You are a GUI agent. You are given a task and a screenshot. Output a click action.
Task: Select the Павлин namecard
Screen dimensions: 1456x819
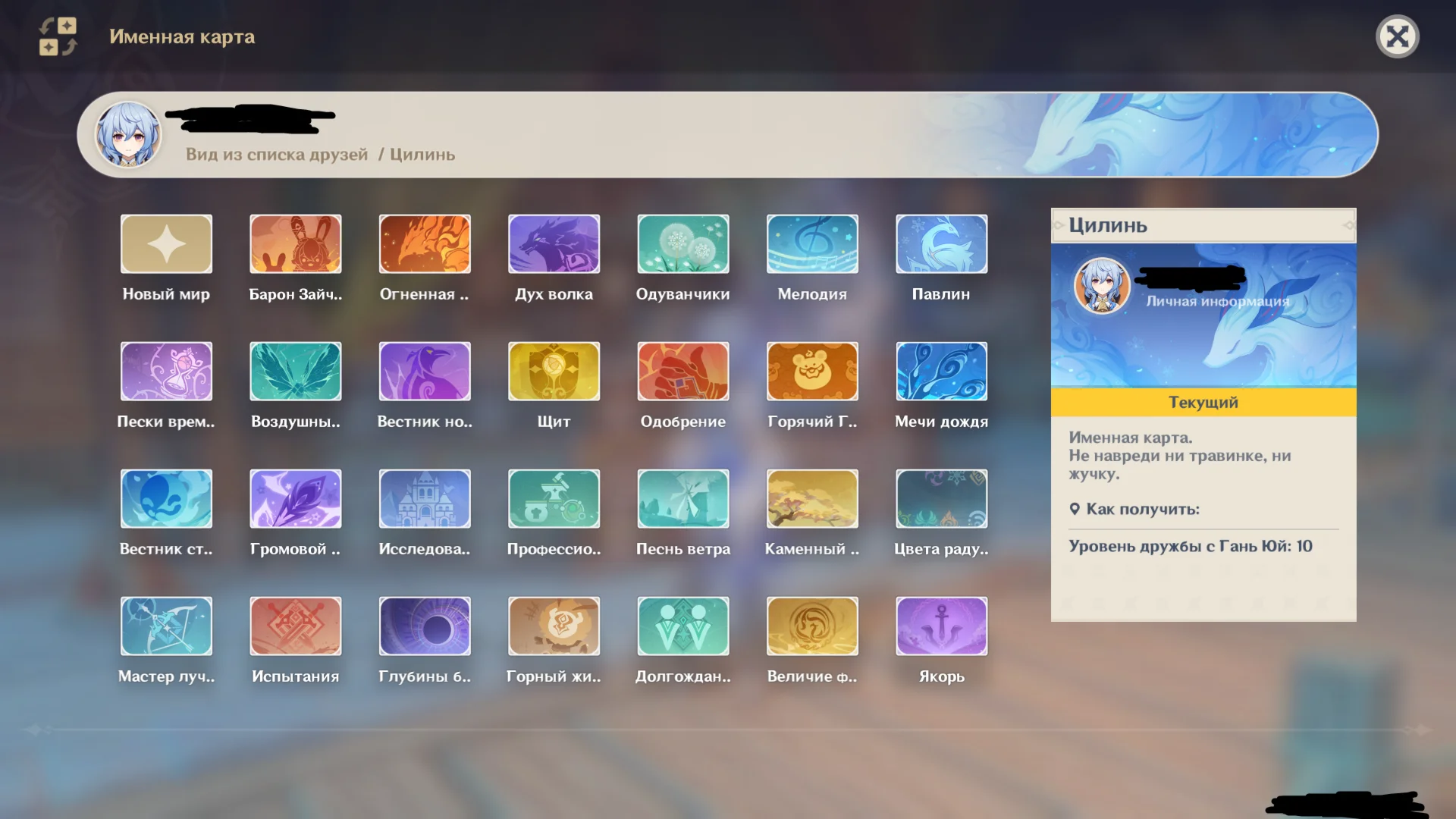(941, 244)
